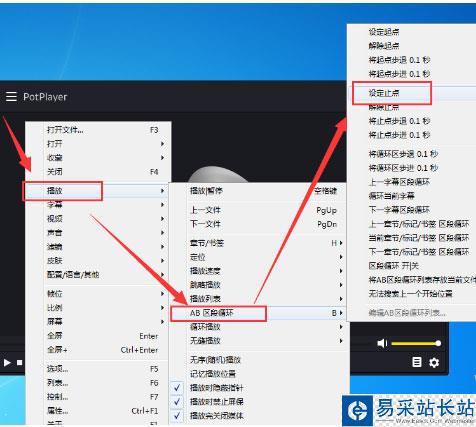Expand 章节/书签 submenu
Image resolution: width=476 pixels, height=427 pixels.
(x=258, y=243)
